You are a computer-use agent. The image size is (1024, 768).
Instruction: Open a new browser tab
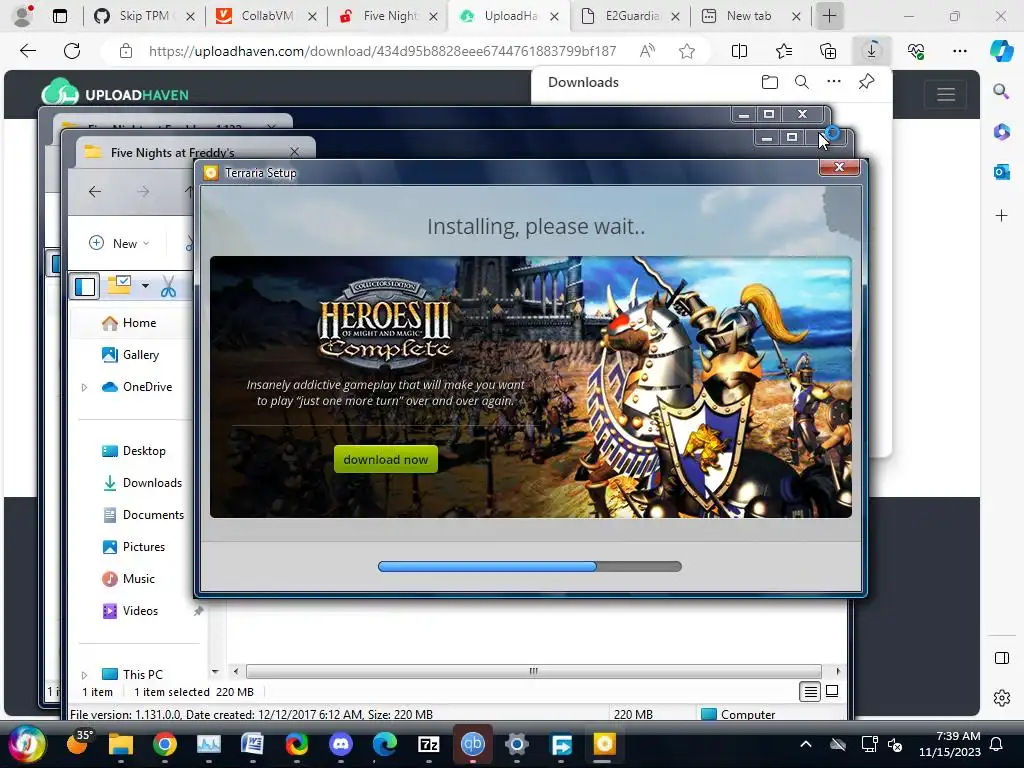click(x=829, y=16)
